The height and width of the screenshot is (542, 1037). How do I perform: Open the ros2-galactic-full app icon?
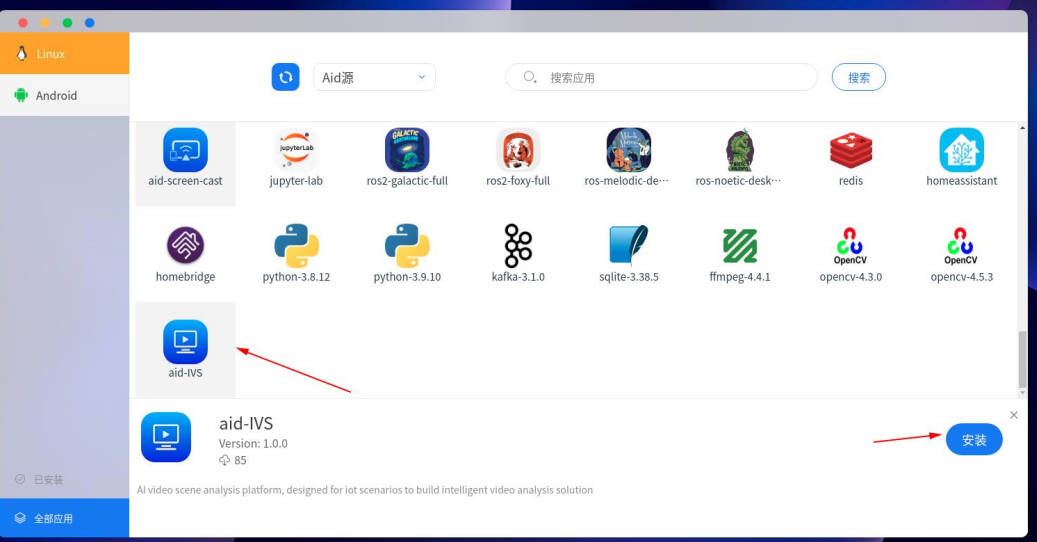407,150
